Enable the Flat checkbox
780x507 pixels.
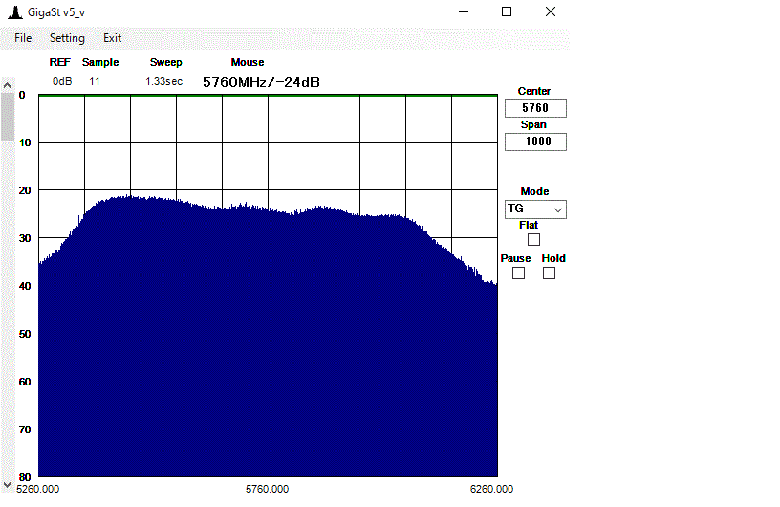[x=533, y=240]
